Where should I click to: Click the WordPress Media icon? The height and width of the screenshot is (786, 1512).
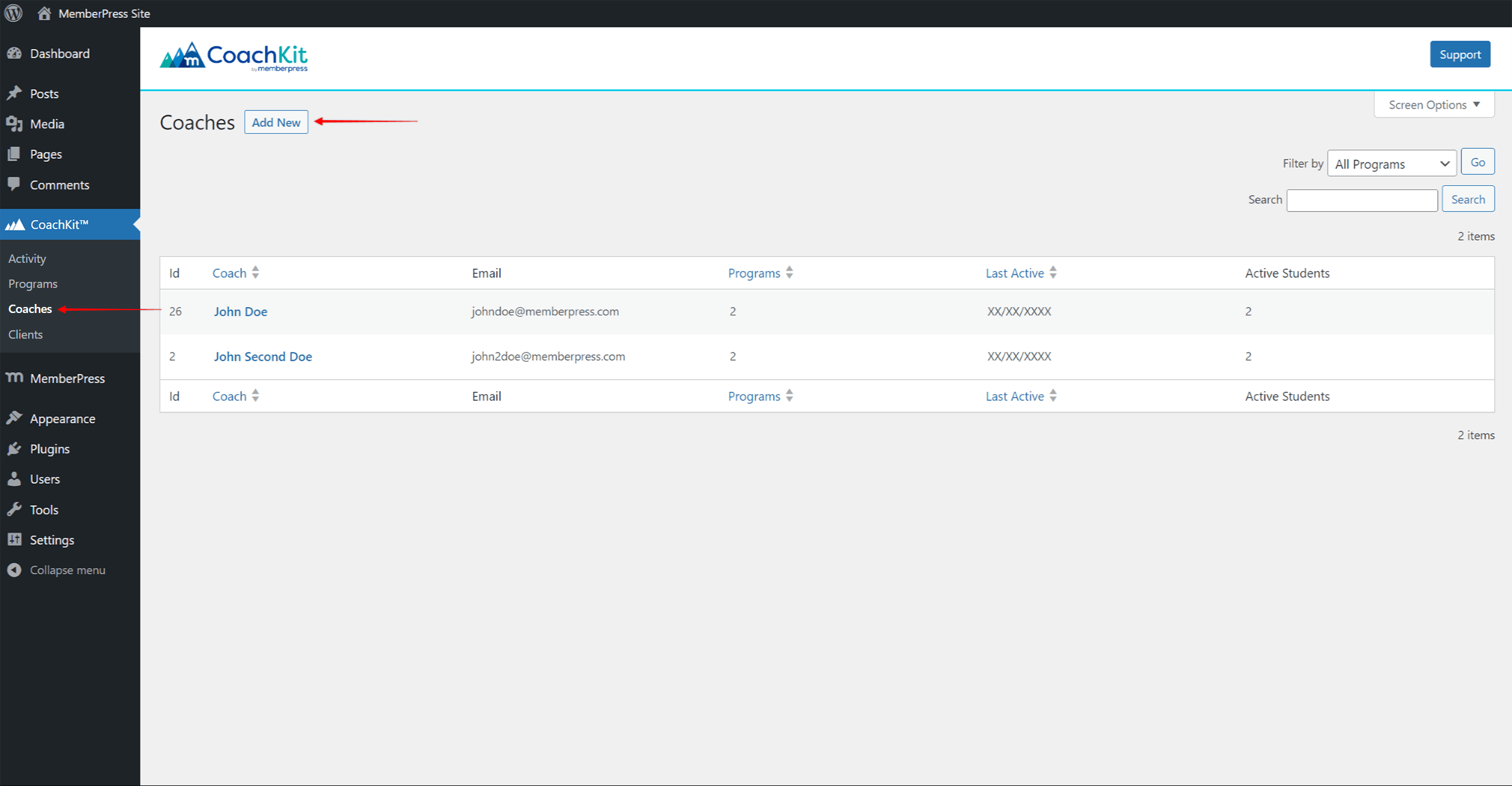(14, 123)
